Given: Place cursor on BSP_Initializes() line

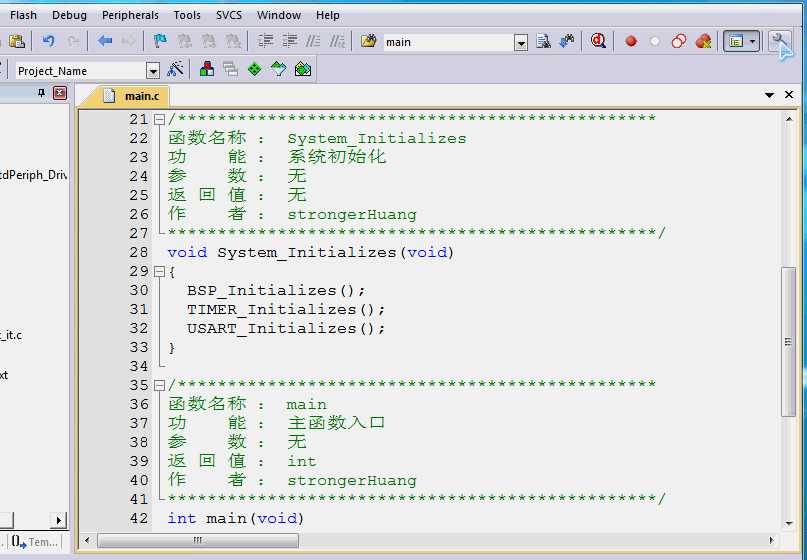Looking at the screenshot, I should tap(276, 290).
